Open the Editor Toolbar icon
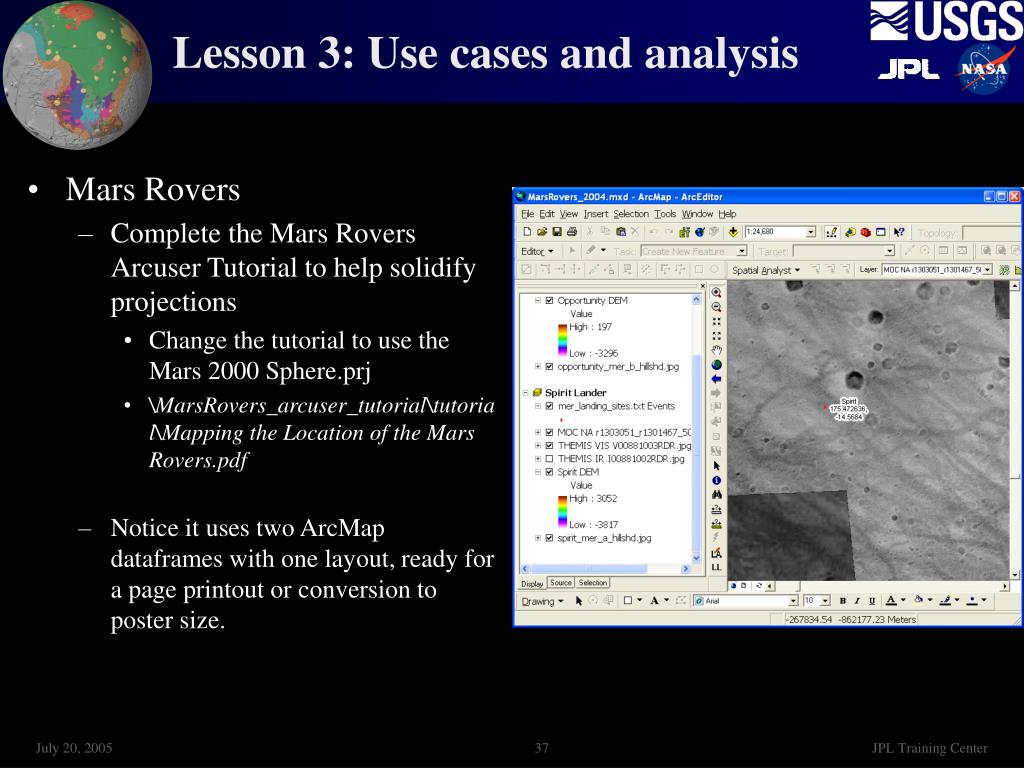This screenshot has height=768, width=1024. [831, 232]
